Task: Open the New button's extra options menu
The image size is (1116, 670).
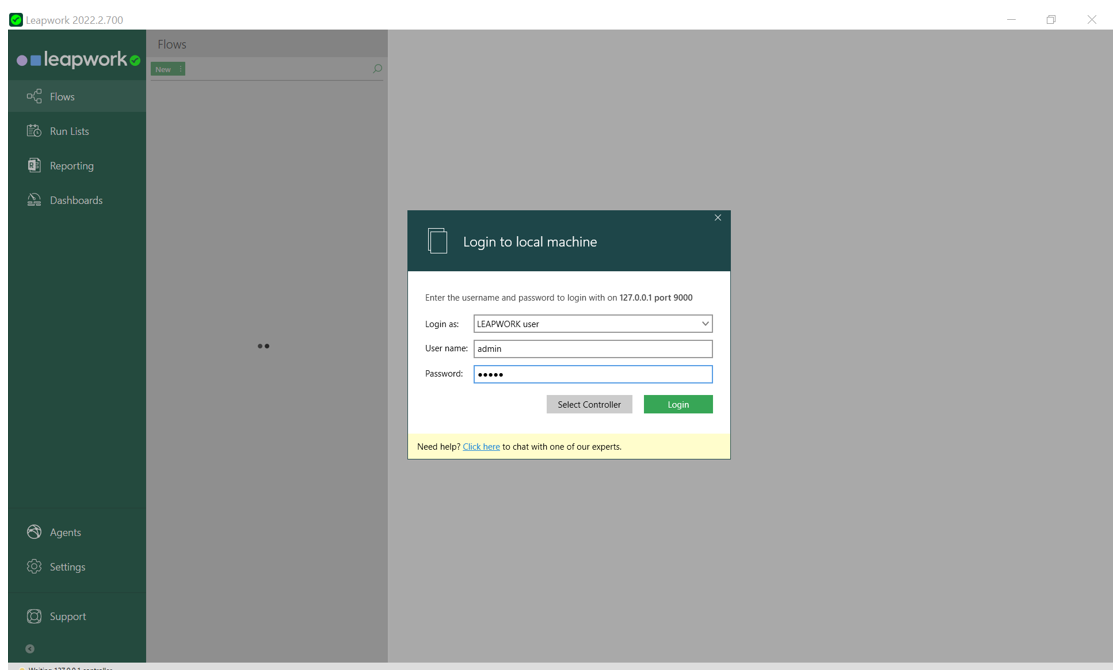Action: click(x=179, y=67)
